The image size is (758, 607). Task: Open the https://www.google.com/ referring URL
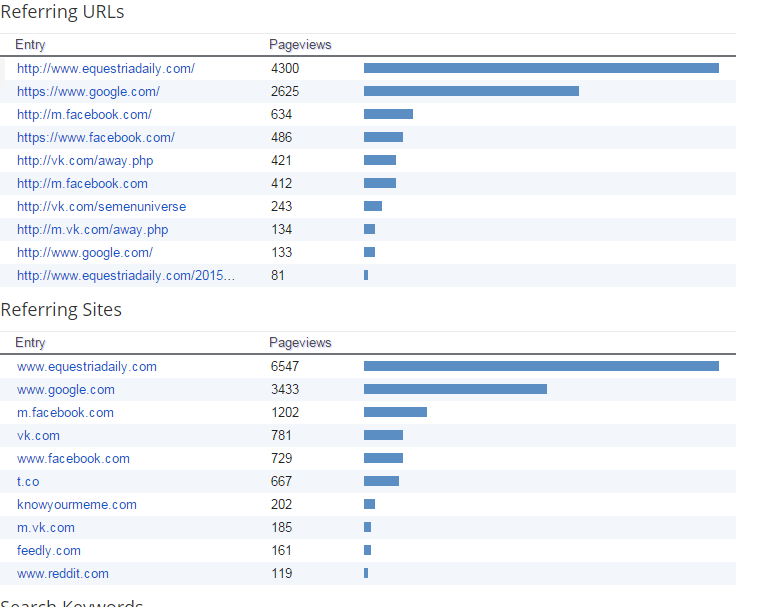[x=88, y=91]
